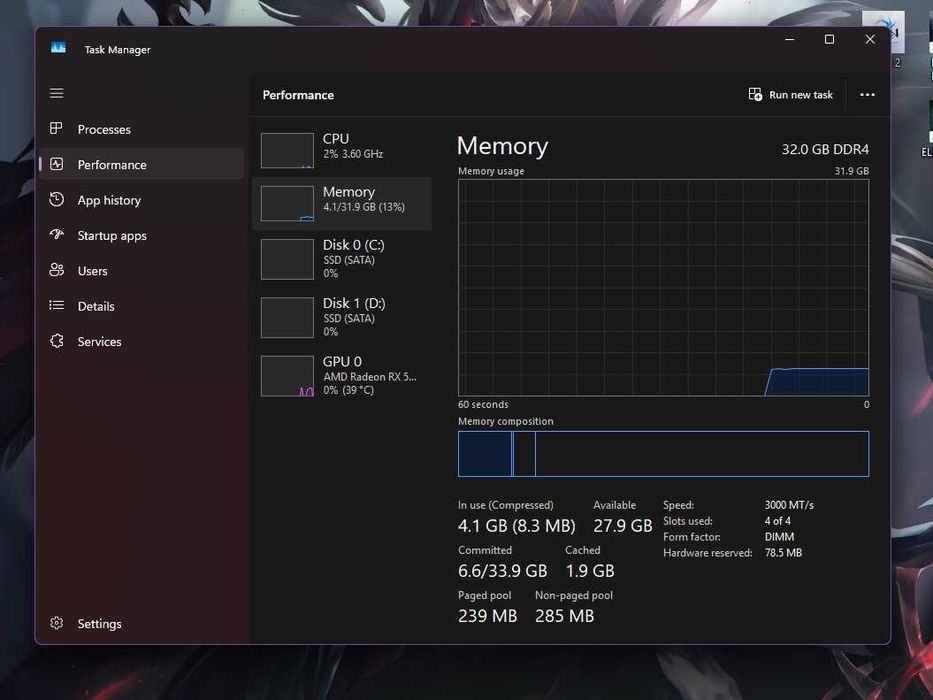Click the Run new task button

791,95
